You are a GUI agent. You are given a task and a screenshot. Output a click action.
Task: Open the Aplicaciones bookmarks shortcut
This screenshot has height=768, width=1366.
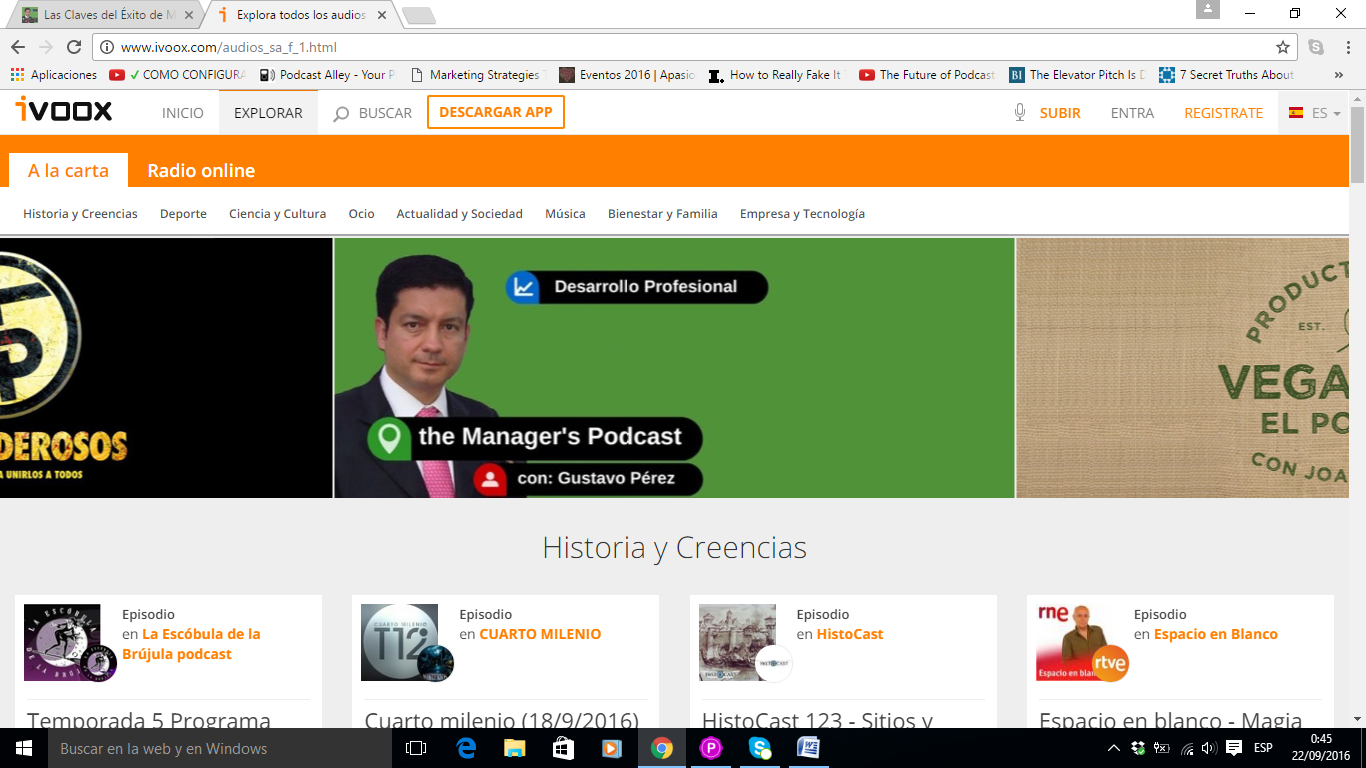[54, 75]
